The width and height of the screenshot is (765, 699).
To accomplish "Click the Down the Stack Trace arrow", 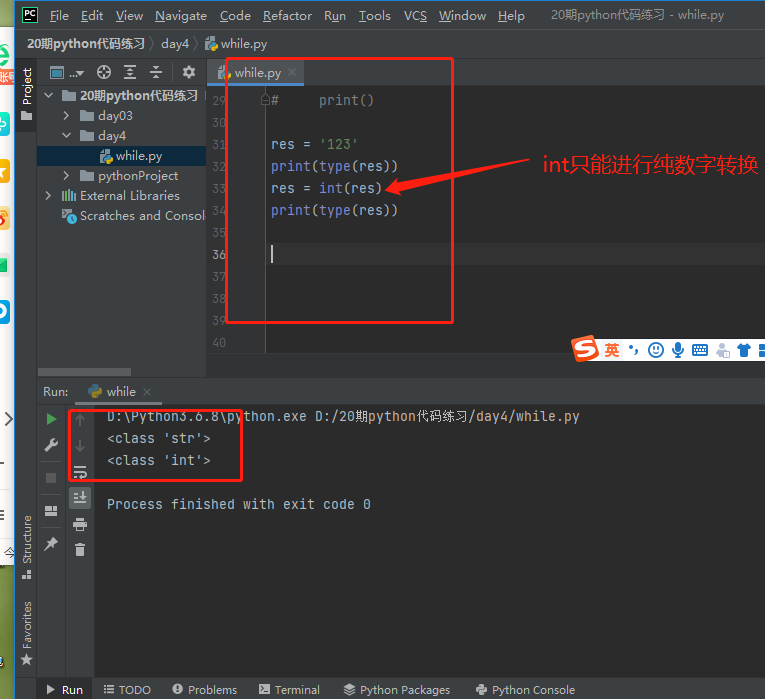I will click(x=80, y=445).
